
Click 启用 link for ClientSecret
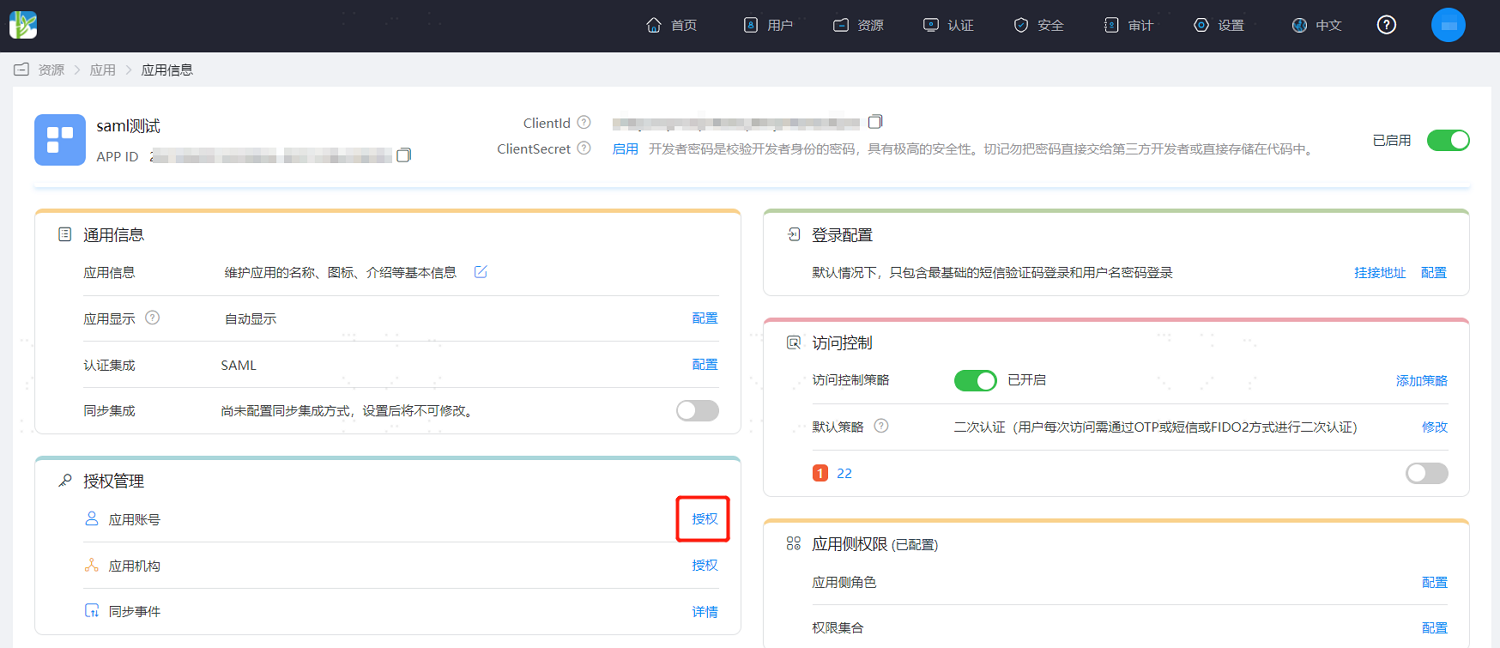point(625,149)
